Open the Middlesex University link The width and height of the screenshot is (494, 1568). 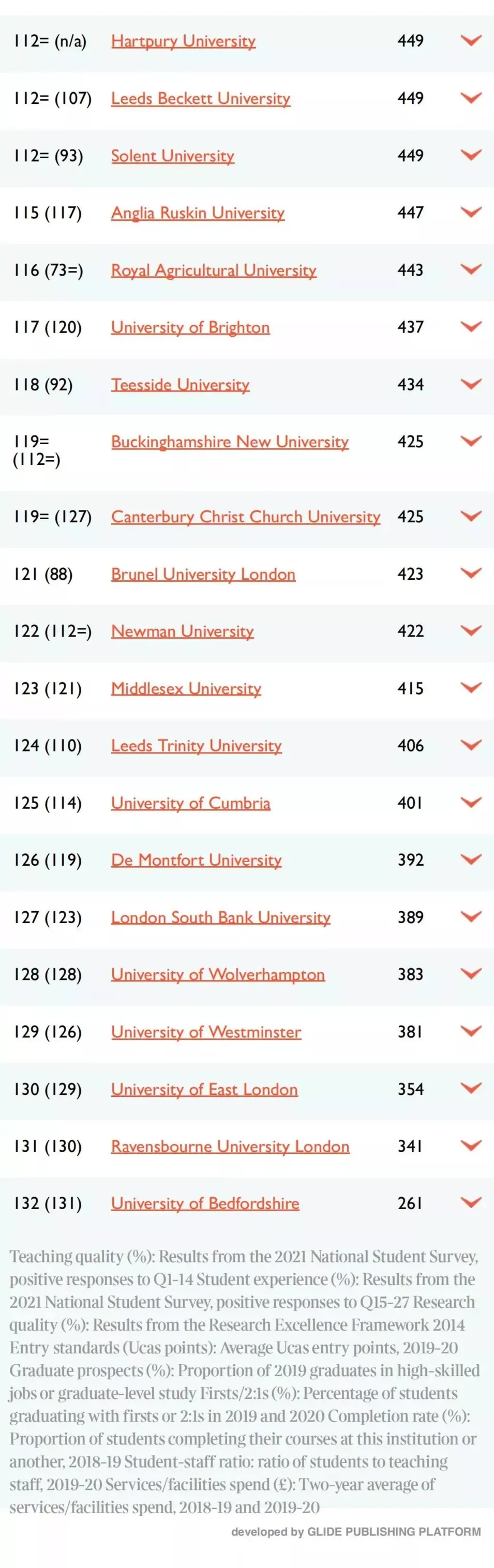[x=186, y=688]
